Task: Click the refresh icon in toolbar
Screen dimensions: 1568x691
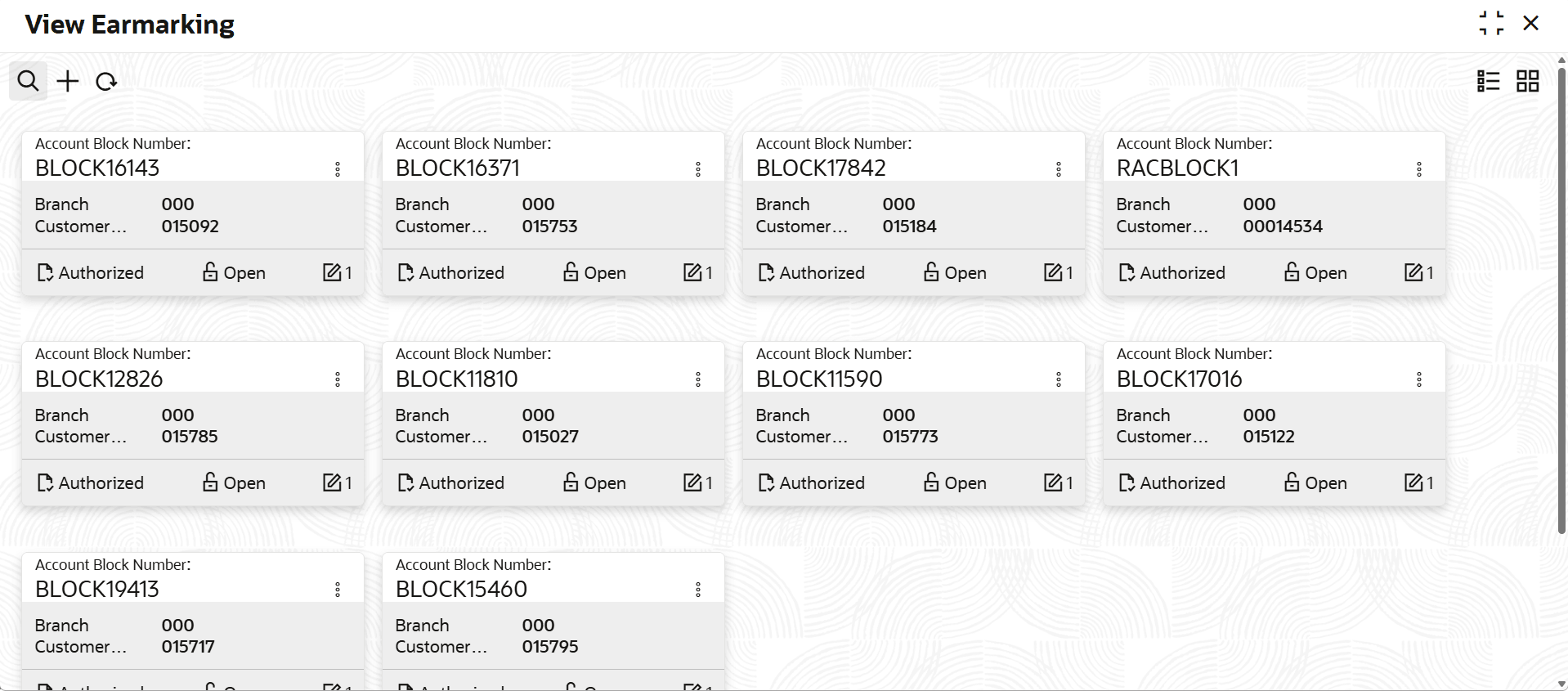Action: pyautogui.click(x=106, y=82)
